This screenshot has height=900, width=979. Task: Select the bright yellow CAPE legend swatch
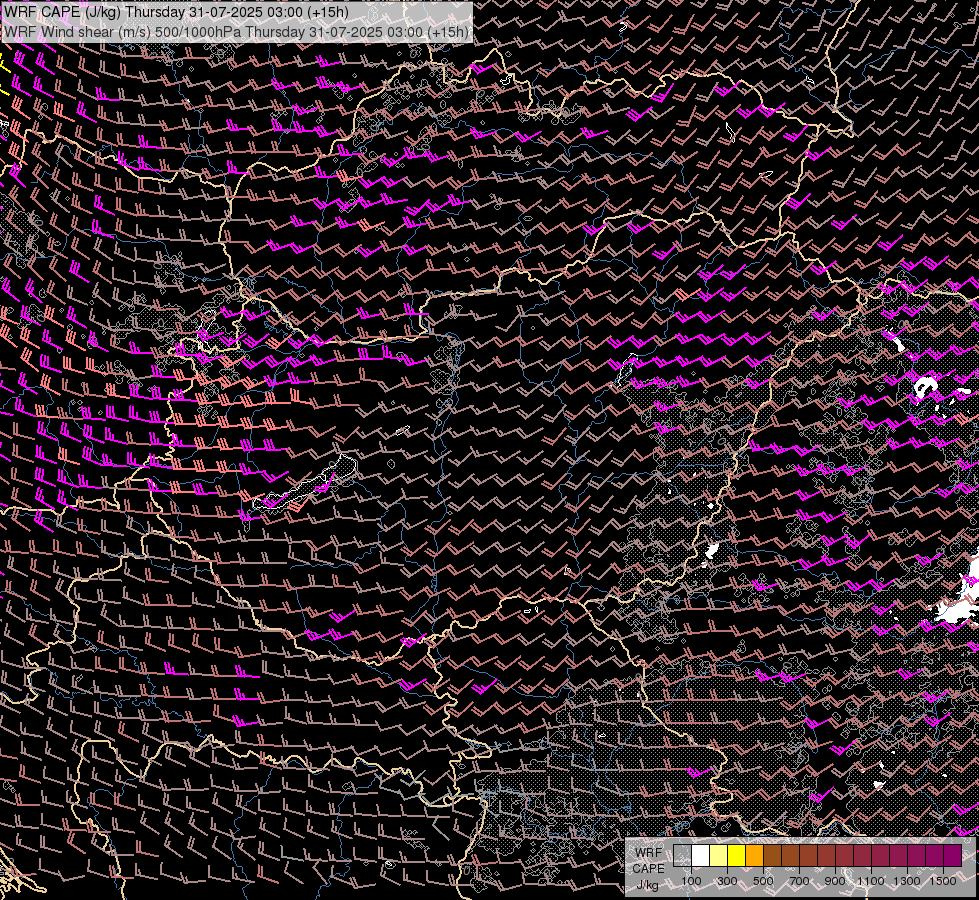tap(736, 855)
